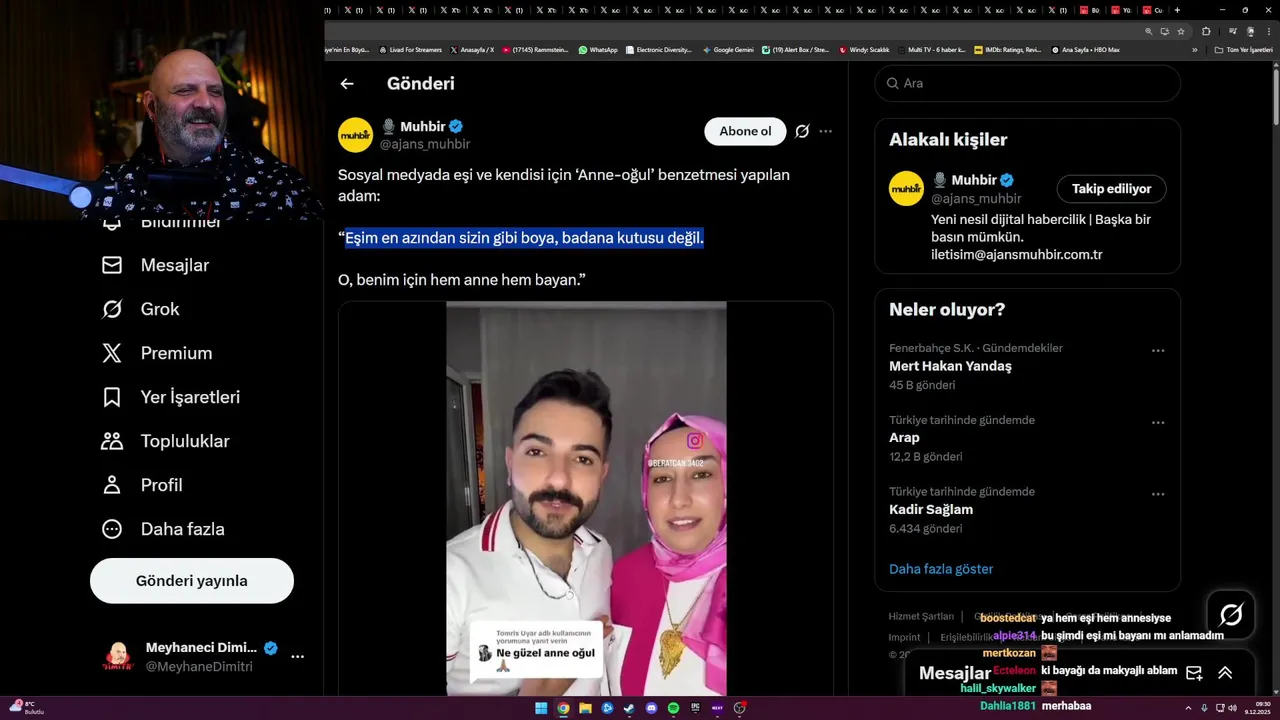
Task: Open the browser extensions puzzle icon
Action: click(1206, 31)
